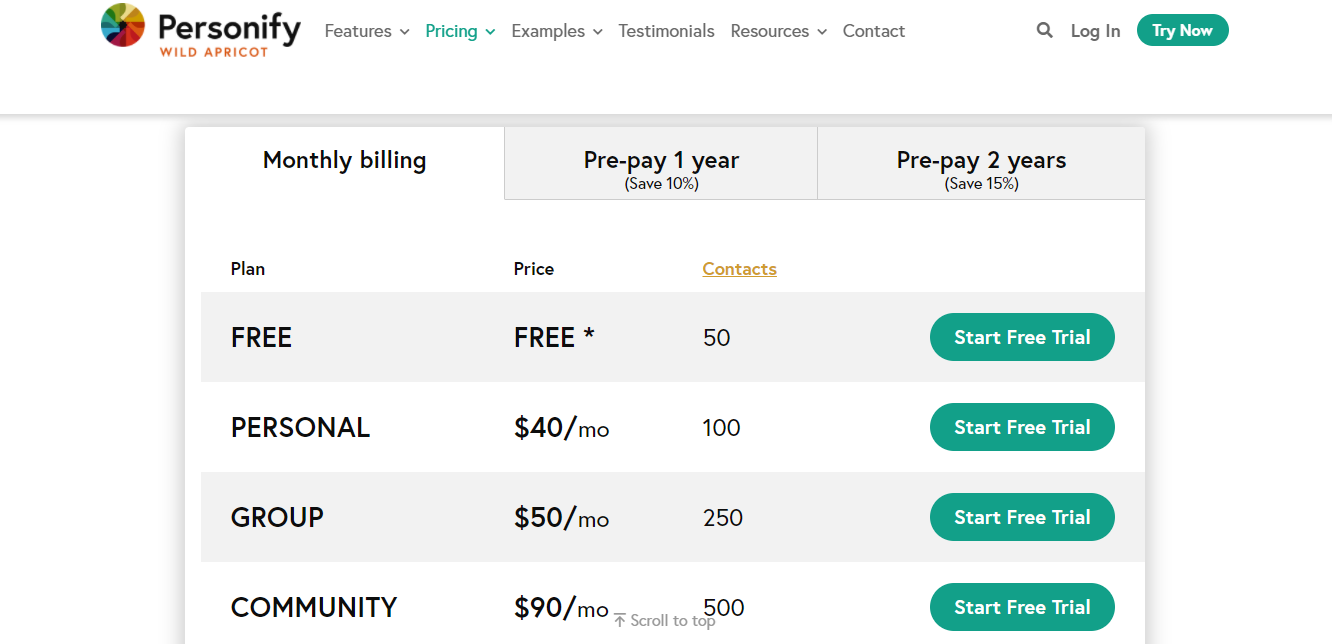Expand the Examples dropdown menu
This screenshot has width=1332, height=644.
[x=556, y=31]
